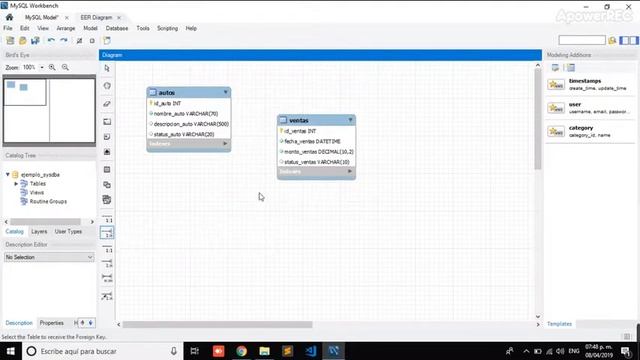Viewport: 640px width, 360px height.
Task: Create a new model with toolbar icon
Action: pyautogui.click(x=10, y=40)
